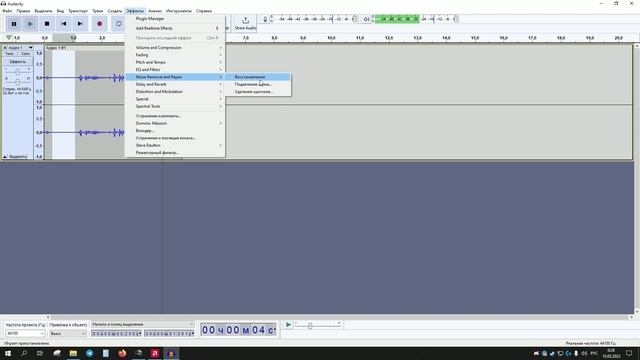
Task: Click the track Выделить button
Action: point(18,157)
